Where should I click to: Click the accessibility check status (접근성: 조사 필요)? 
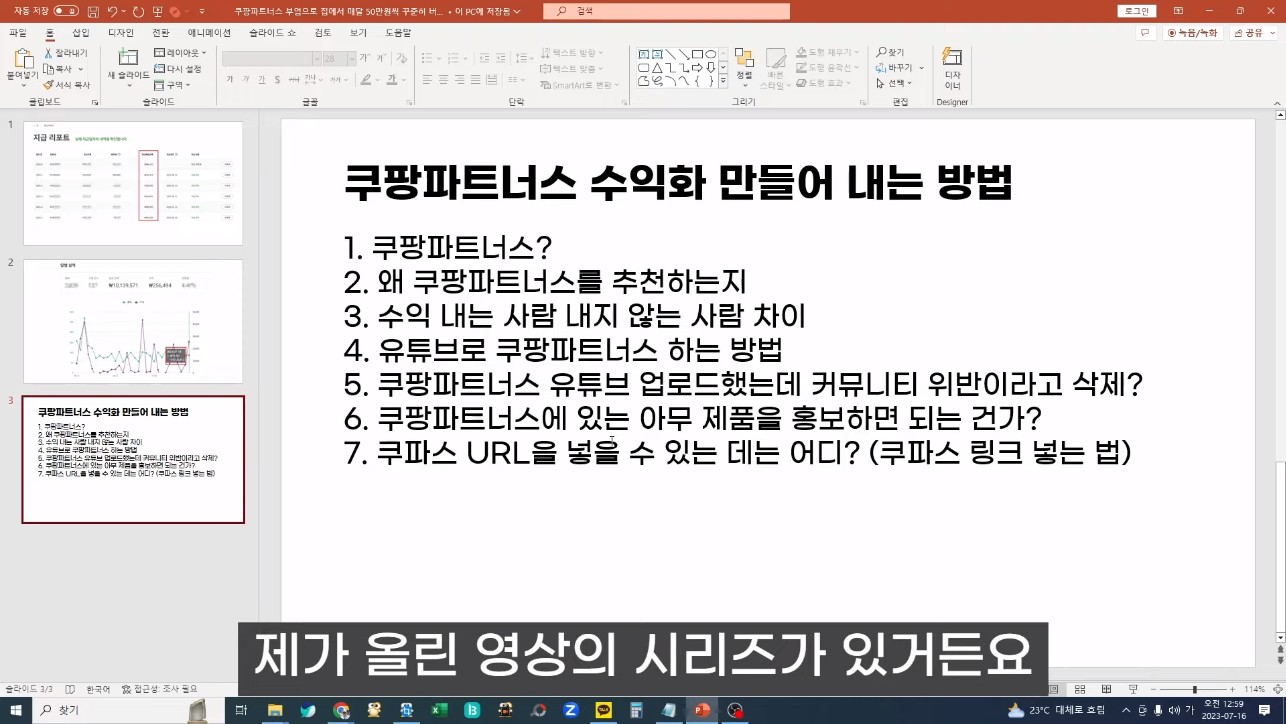tap(159, 689)
